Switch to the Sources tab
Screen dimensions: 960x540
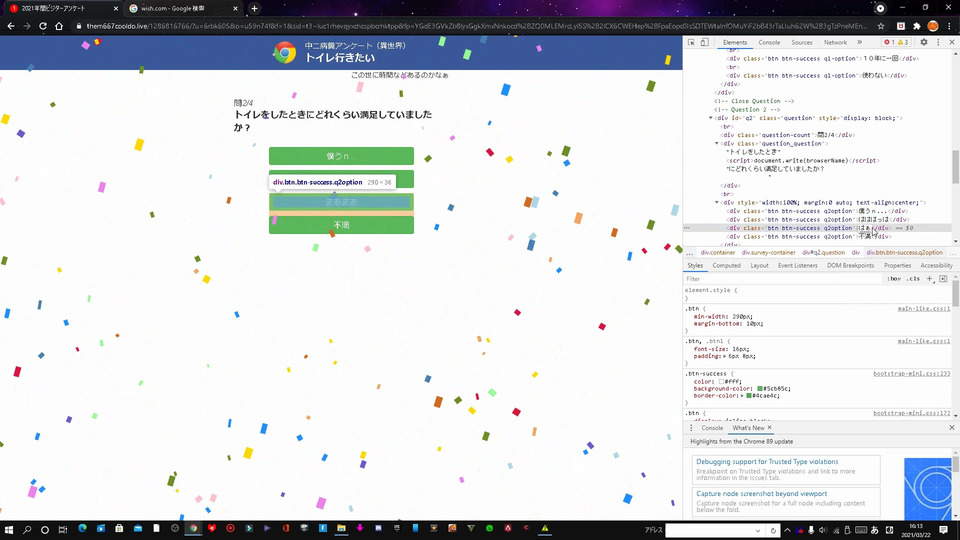(801, 42)
